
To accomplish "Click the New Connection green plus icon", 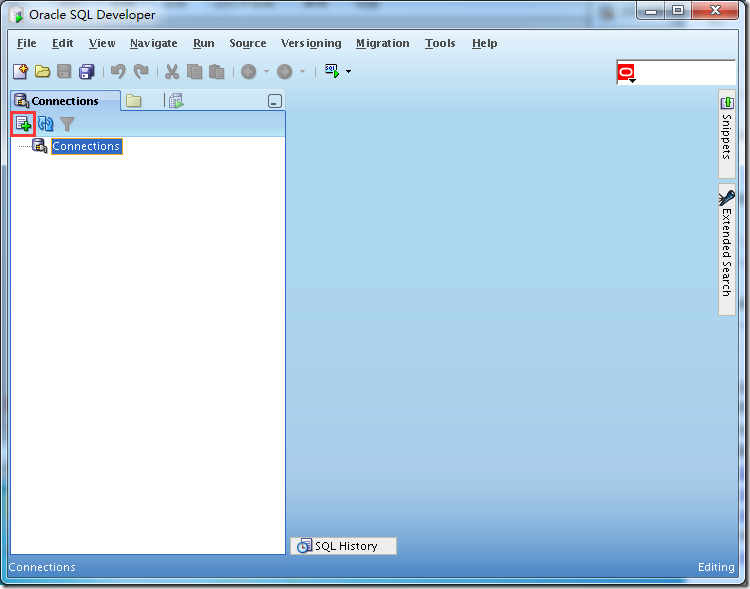I will (23, 124).
